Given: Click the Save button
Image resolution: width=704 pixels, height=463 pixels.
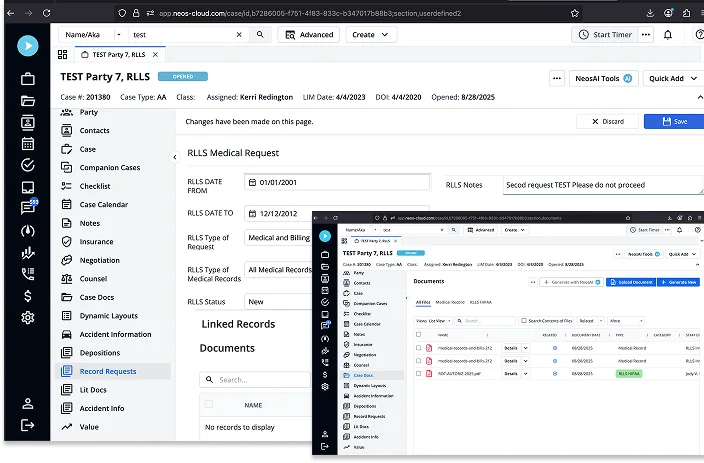Looking at the screenshot, I should click(x=674, y=121).
